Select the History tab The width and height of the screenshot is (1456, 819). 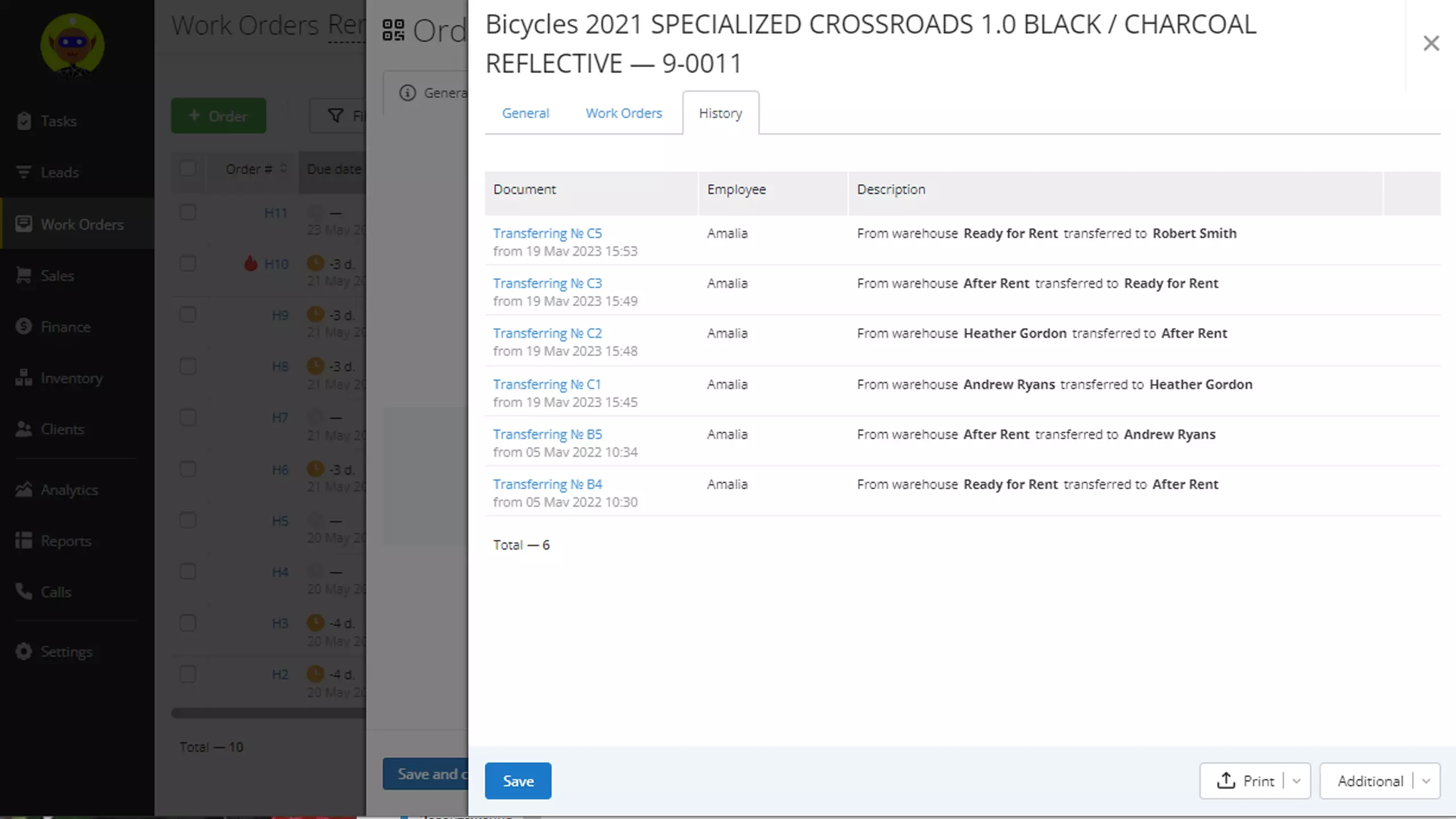coord(721,113)
